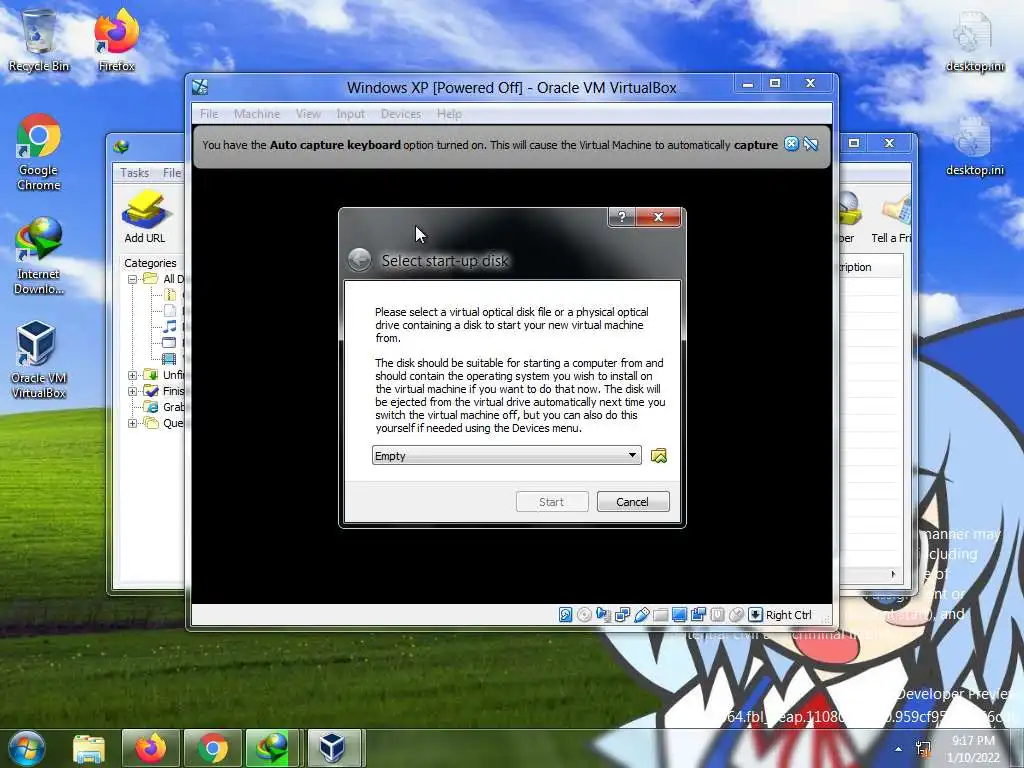Open Windows Explorer from taskbar

[89, 748]
